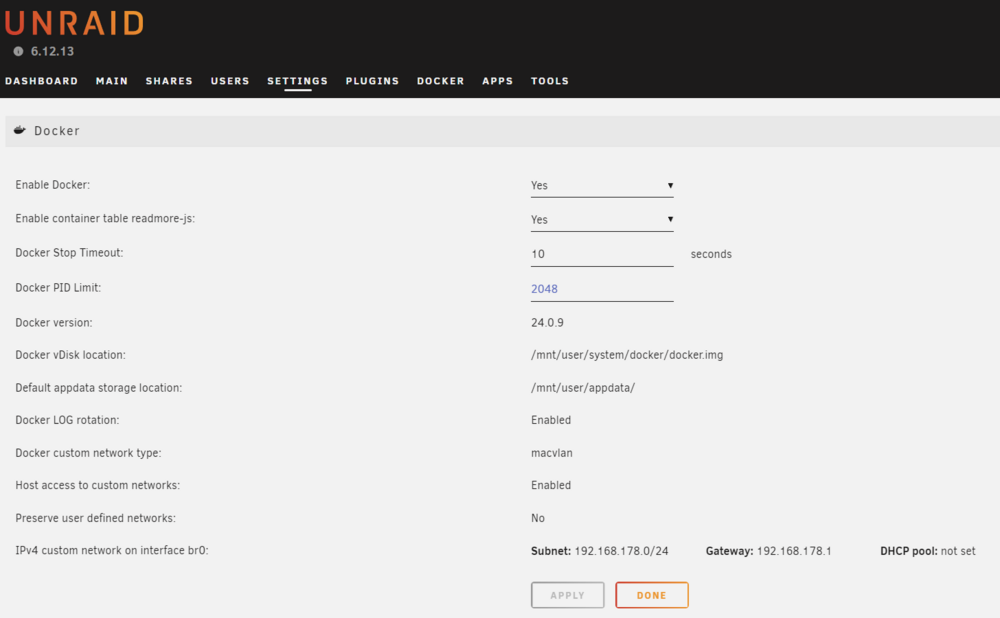1000x618 pixels.
Task: Go to the Dashboard tab
Action: [41, 81]
